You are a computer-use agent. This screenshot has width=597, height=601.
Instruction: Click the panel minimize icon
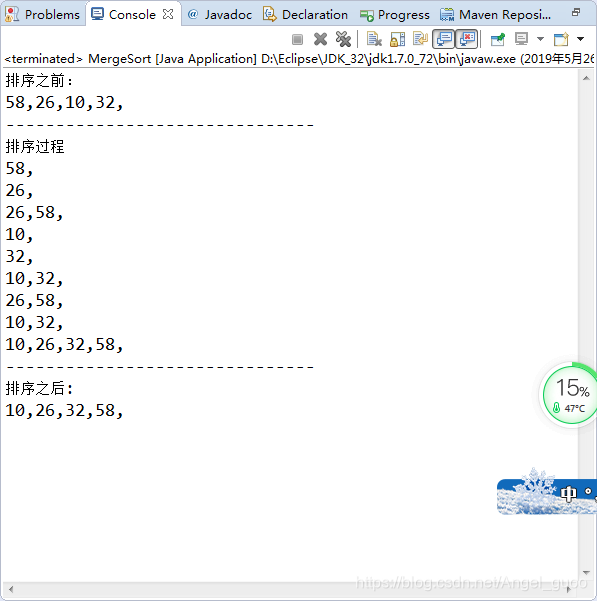(x=576, y=12)
